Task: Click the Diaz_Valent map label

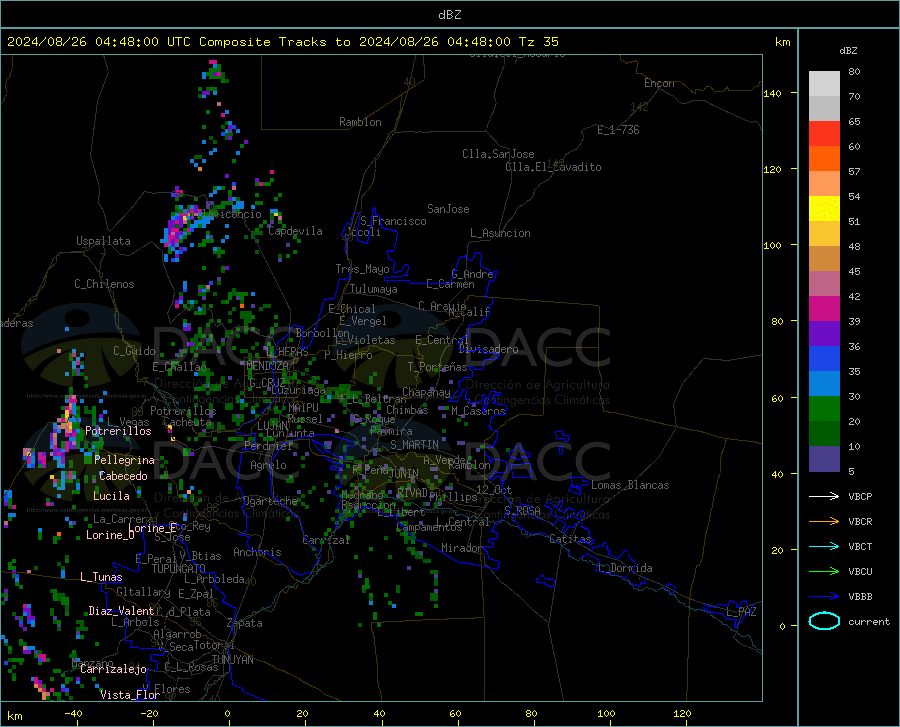Action: point(121,611)
